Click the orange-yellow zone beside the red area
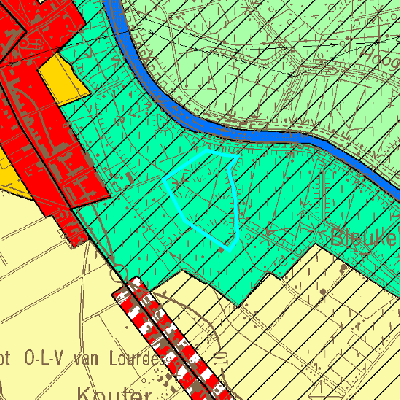 click(x=64, y=80)
